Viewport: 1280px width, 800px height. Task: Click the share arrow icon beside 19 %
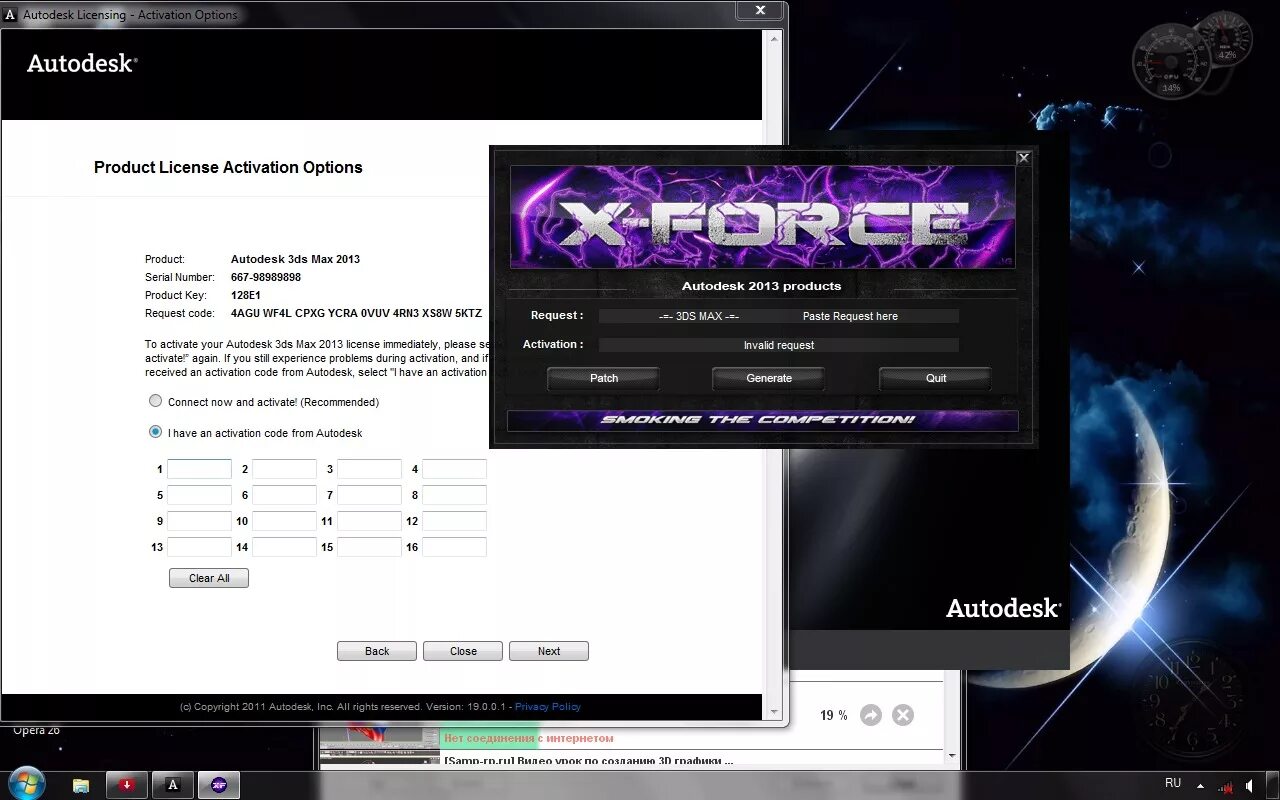pos(871,715)
